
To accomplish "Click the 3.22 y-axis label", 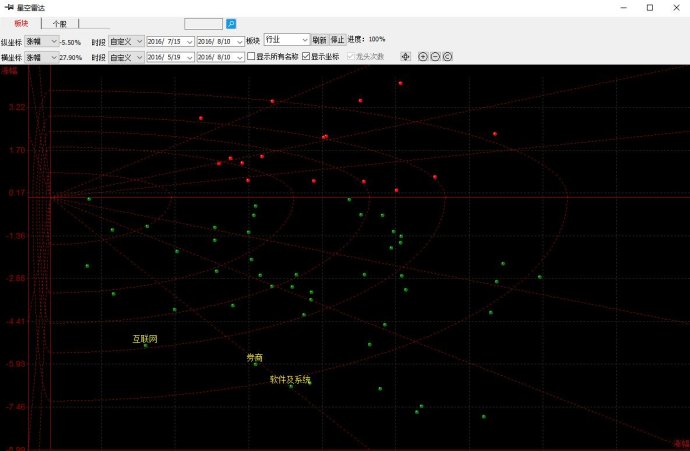I will pos(17,107).
